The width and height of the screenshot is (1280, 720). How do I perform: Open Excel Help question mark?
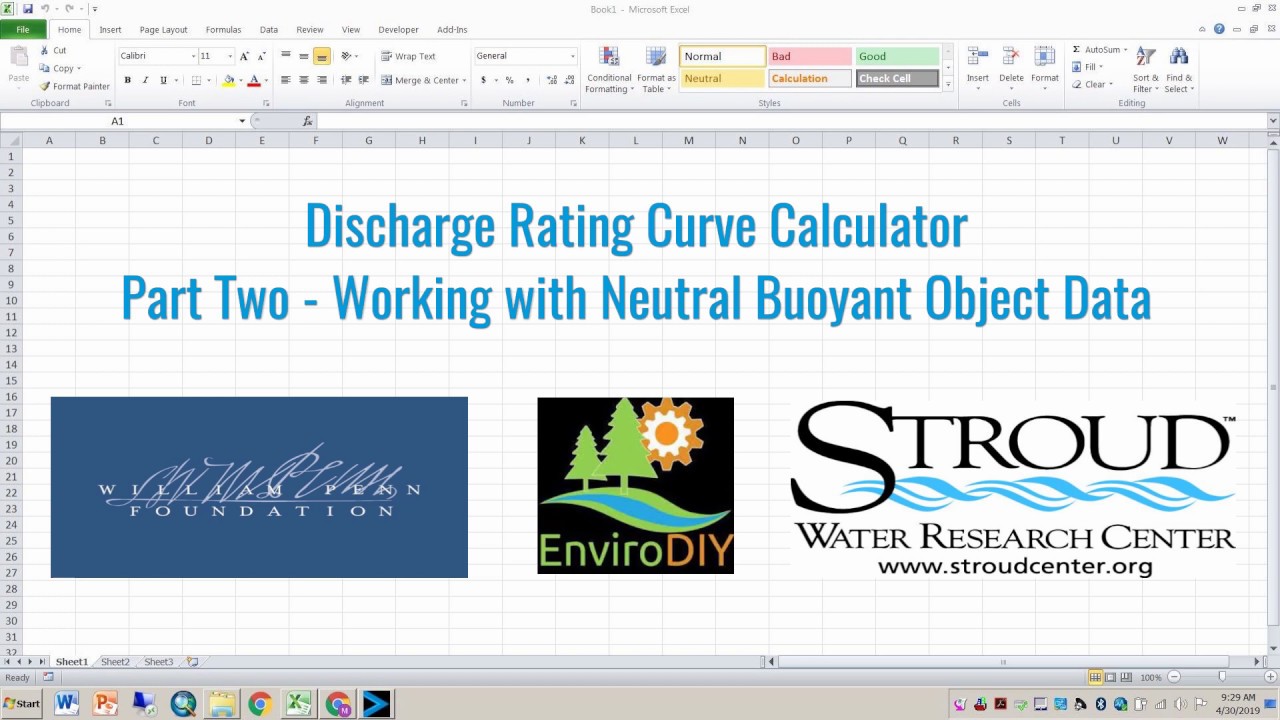1219,29
